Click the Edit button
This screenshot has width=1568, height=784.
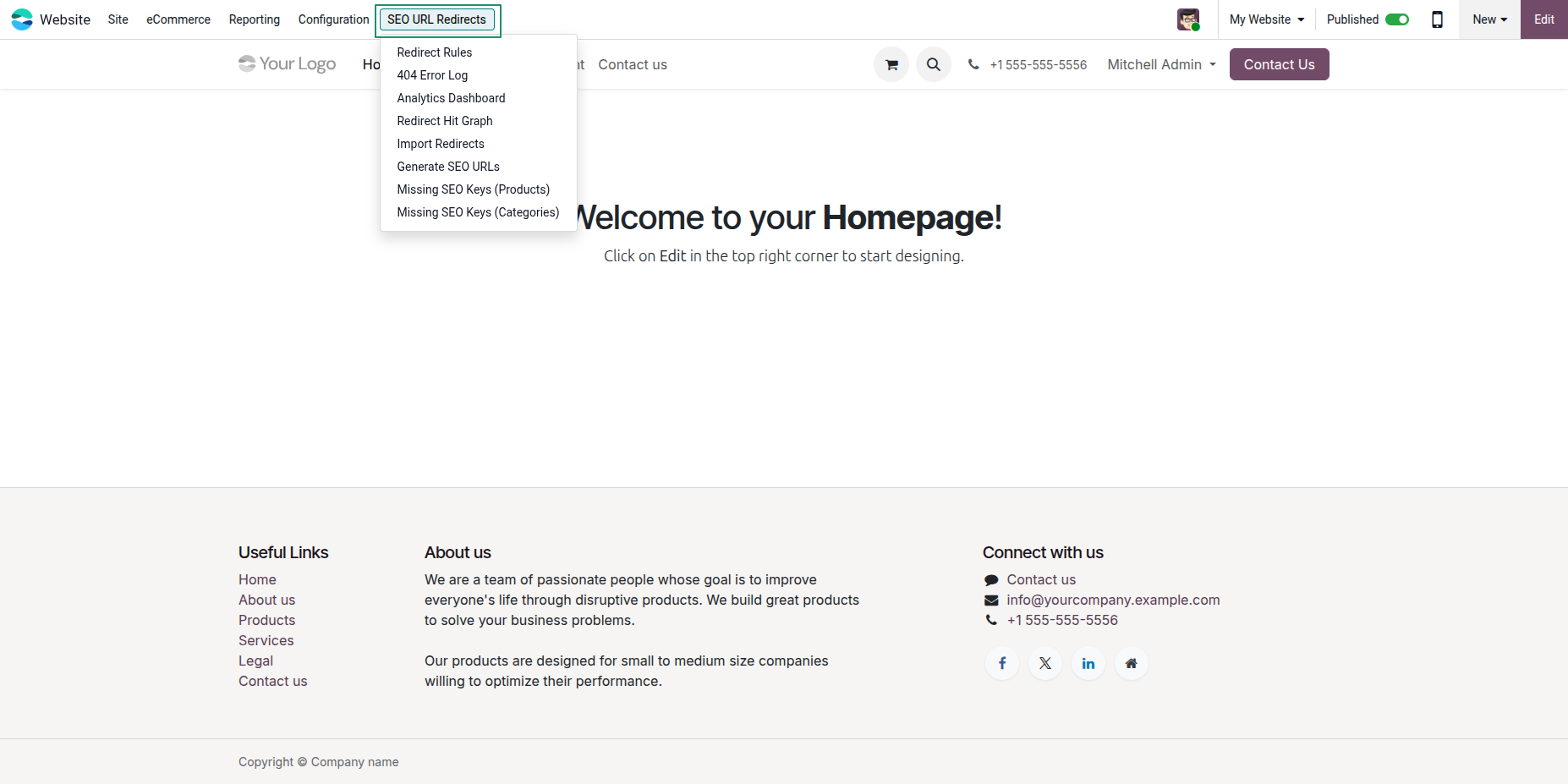[x=1544, y=19]
